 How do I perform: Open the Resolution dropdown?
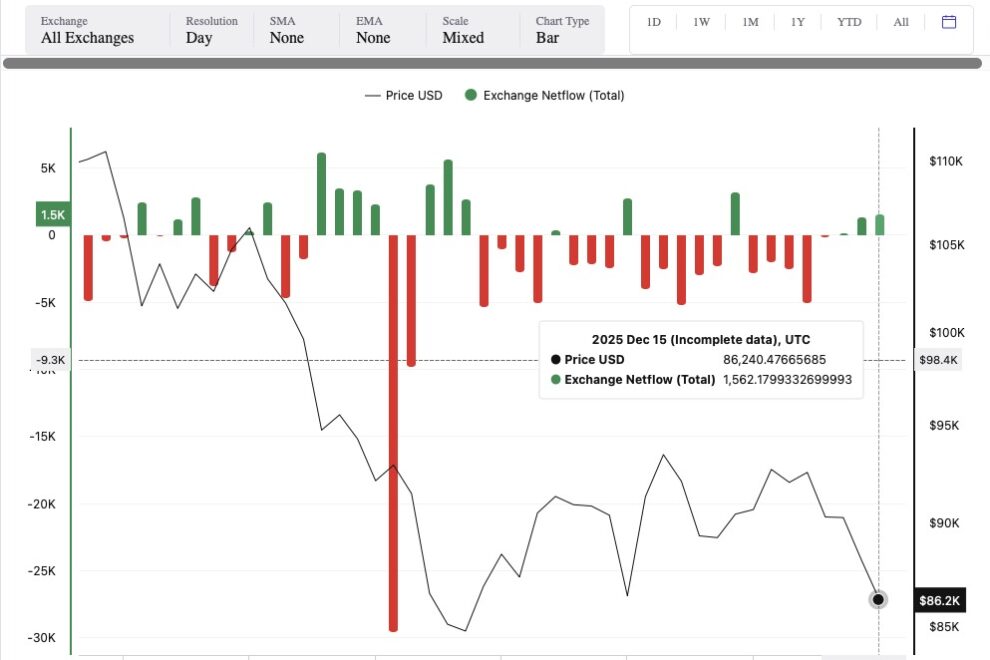pyautogui.click(x=211, y=30)
